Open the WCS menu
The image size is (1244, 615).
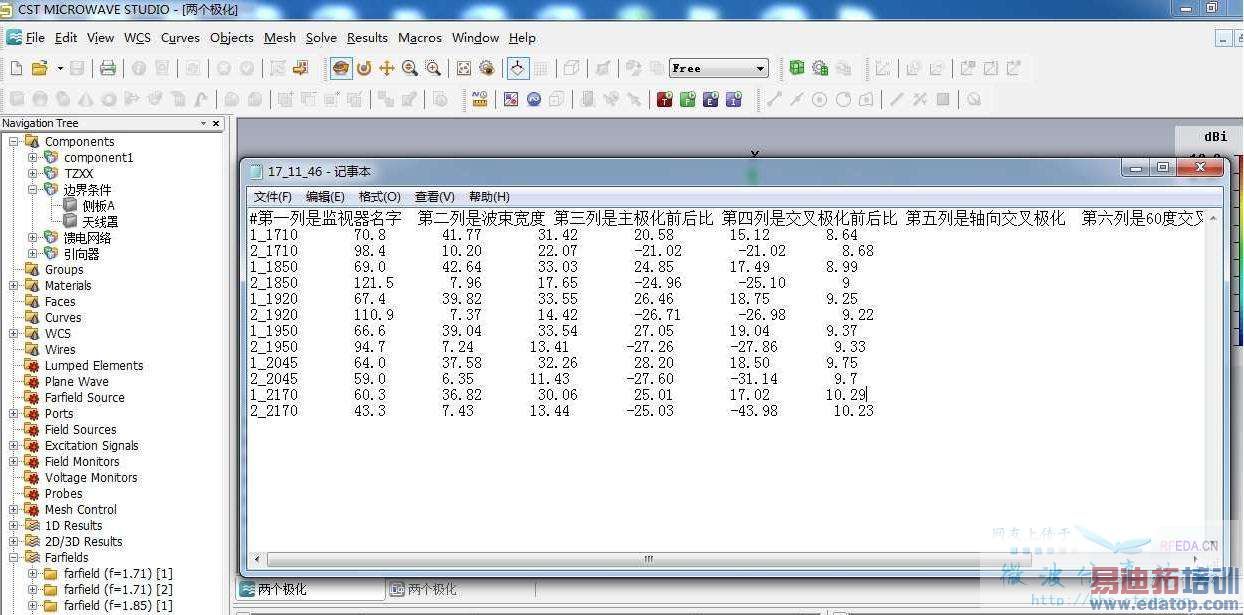point(137,38)
